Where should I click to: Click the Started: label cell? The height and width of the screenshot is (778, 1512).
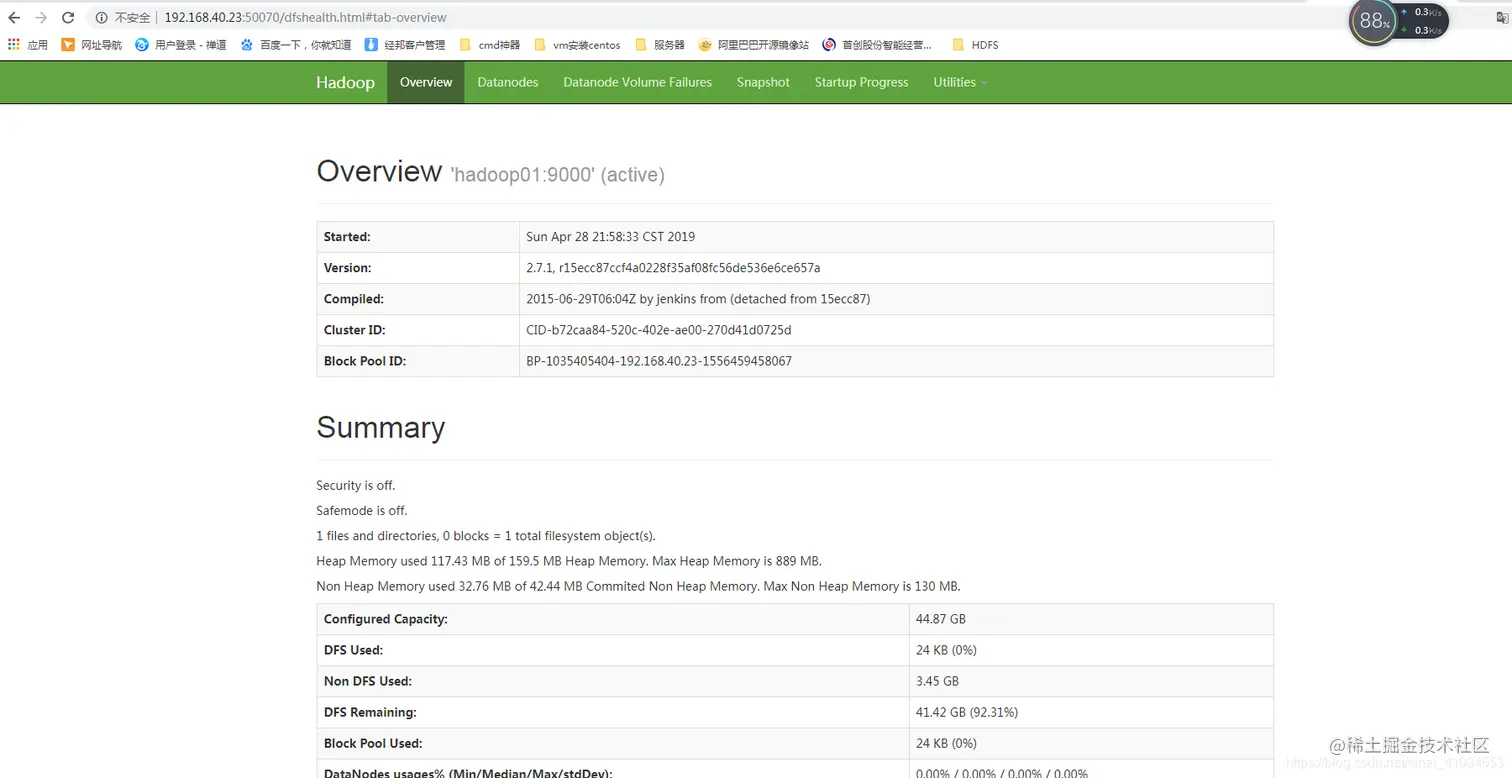tap(418, 237)
